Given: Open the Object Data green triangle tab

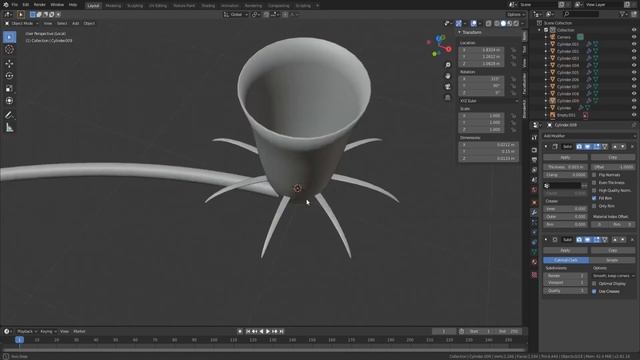Looking at the screenshot, I should [534, 252].
